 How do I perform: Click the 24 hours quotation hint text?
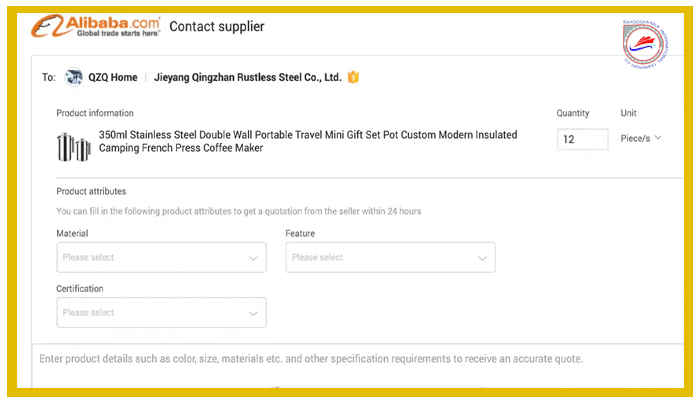239,211
